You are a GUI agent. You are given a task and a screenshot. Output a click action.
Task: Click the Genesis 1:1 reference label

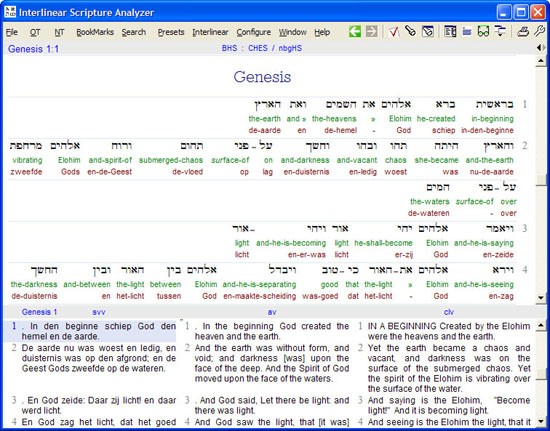[x=33, y=49]
